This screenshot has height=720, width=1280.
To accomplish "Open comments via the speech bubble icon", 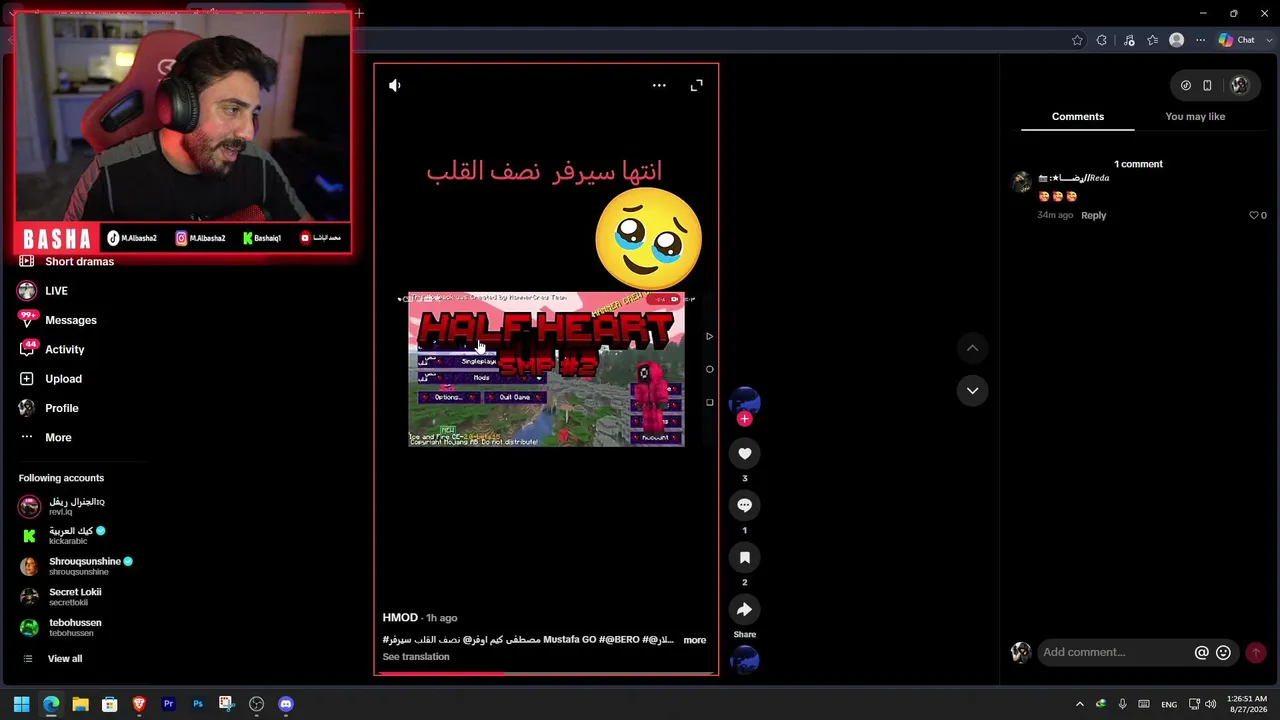I will (744, 506).
